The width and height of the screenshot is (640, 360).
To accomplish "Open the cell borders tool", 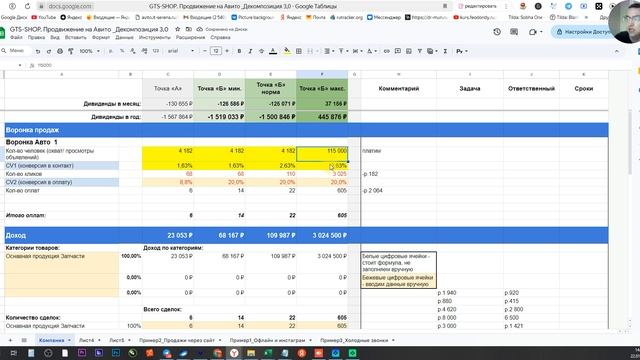I will [299, 51].
